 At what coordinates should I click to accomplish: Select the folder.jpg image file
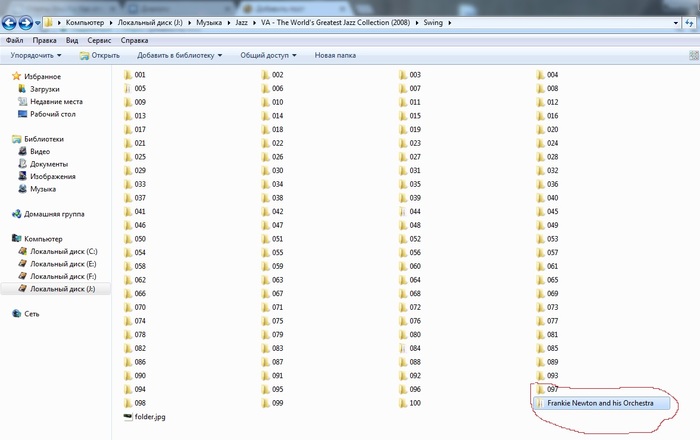[152, 416]
